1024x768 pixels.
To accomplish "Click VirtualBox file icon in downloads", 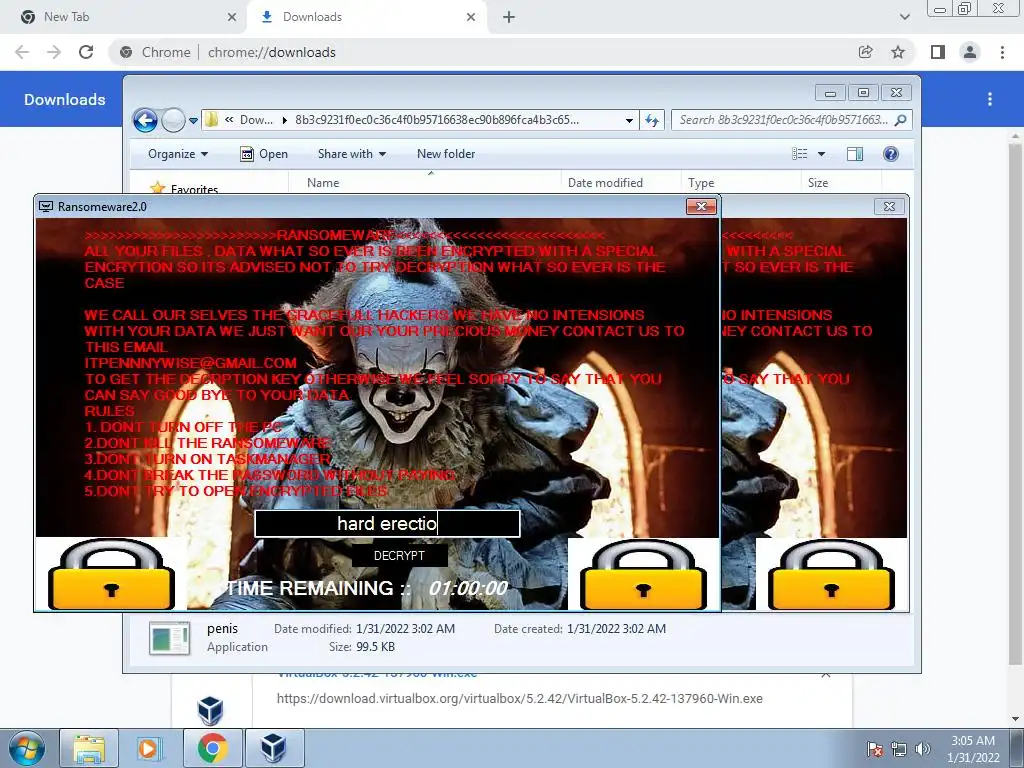I will point(210,711).
